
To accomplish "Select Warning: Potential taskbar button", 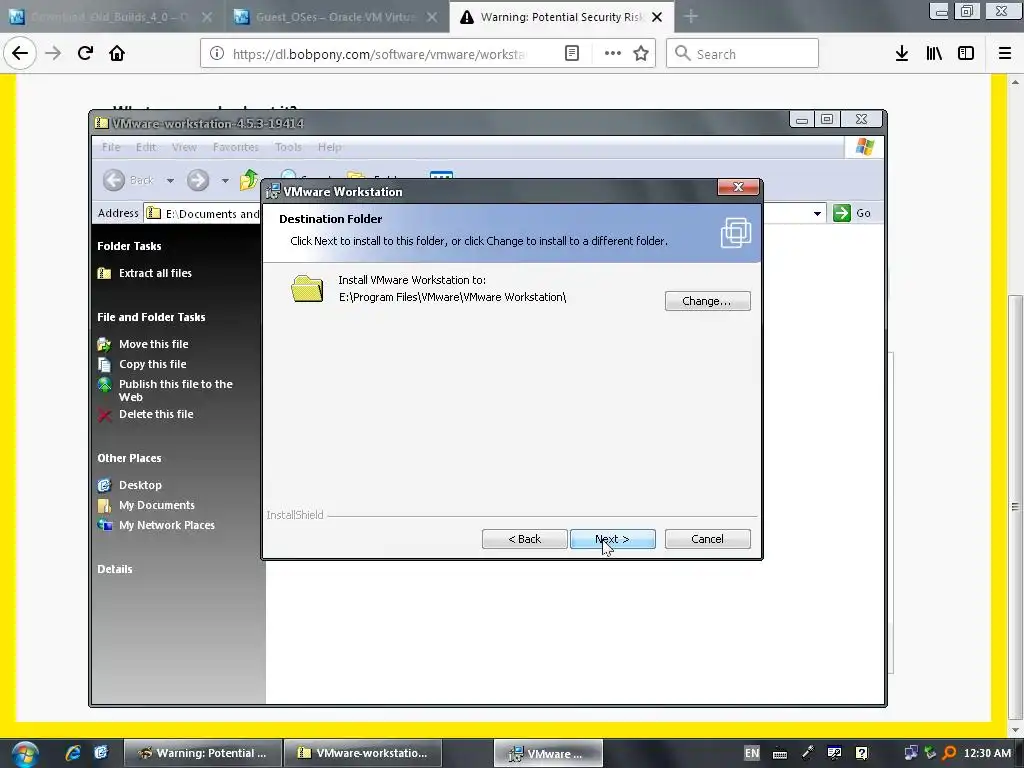I will click(x=203, y=753).
